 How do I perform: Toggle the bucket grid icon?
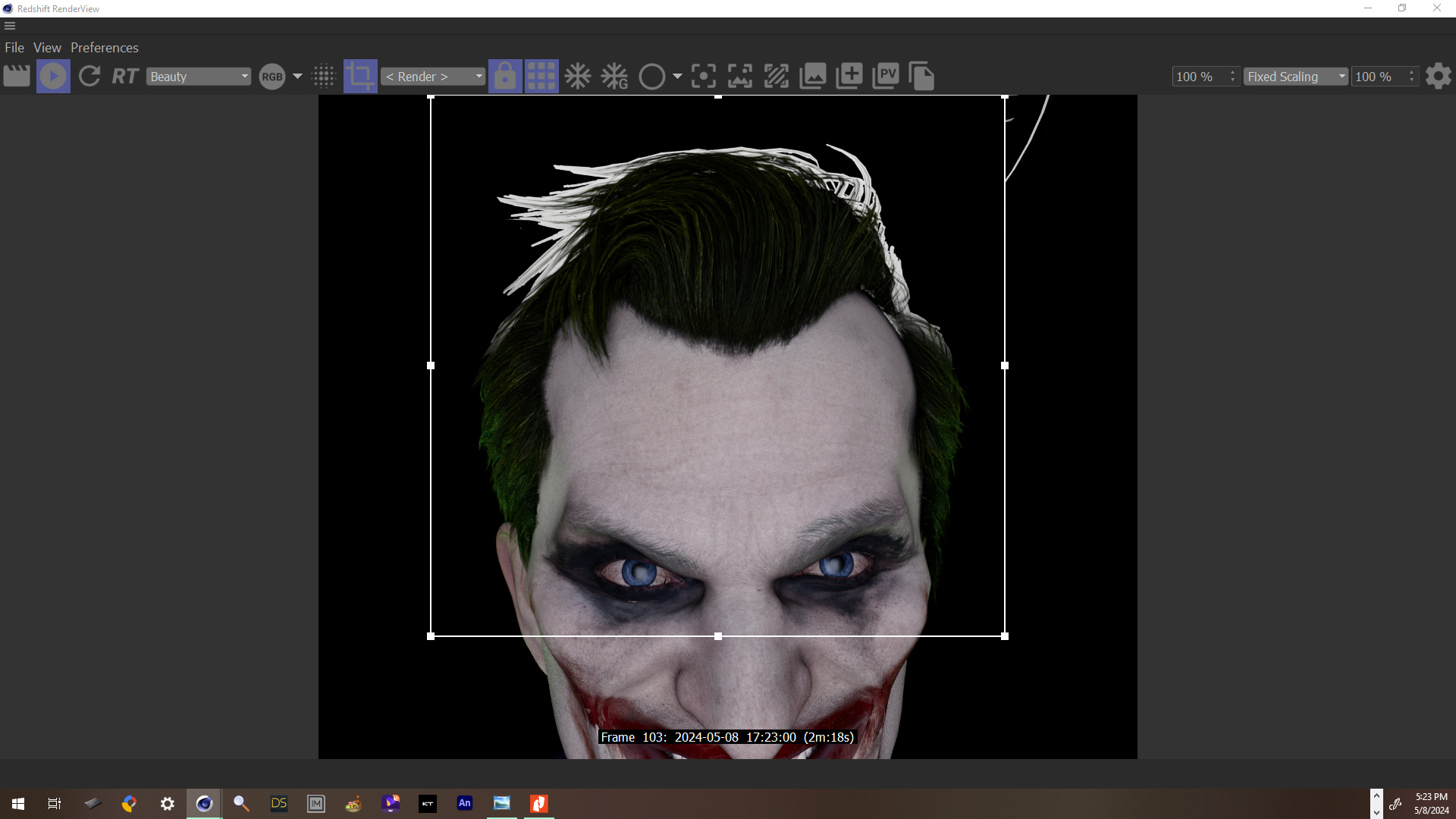coord(541,77)
